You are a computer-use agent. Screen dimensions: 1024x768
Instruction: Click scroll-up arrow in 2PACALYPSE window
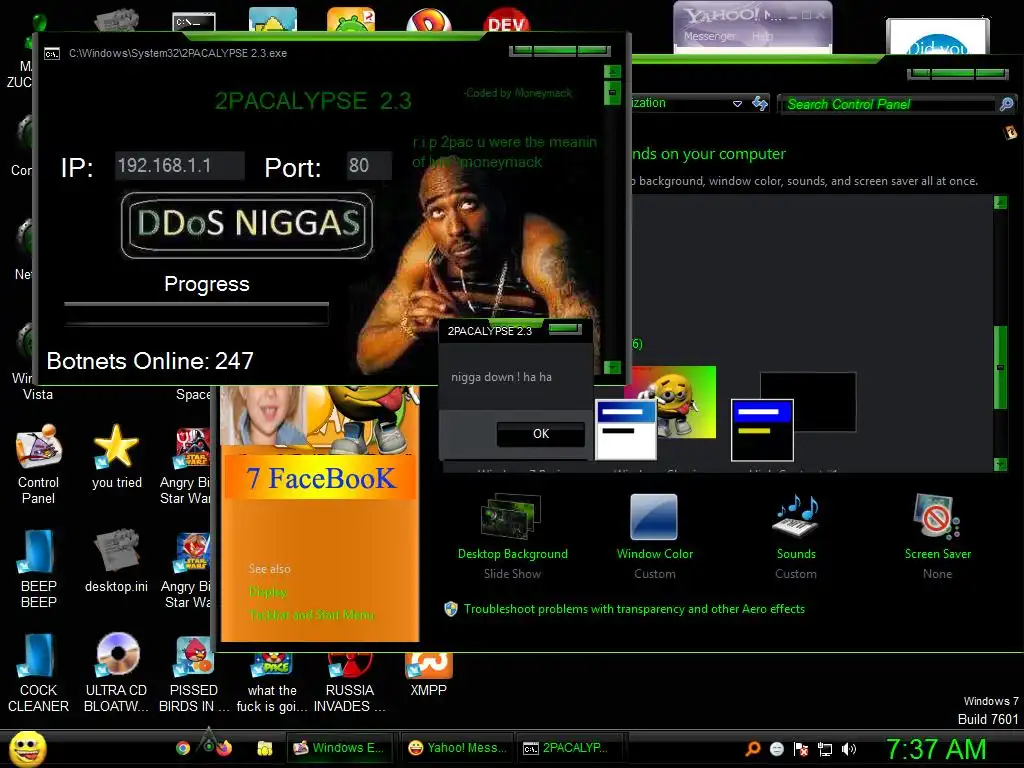tap(612, 71)
